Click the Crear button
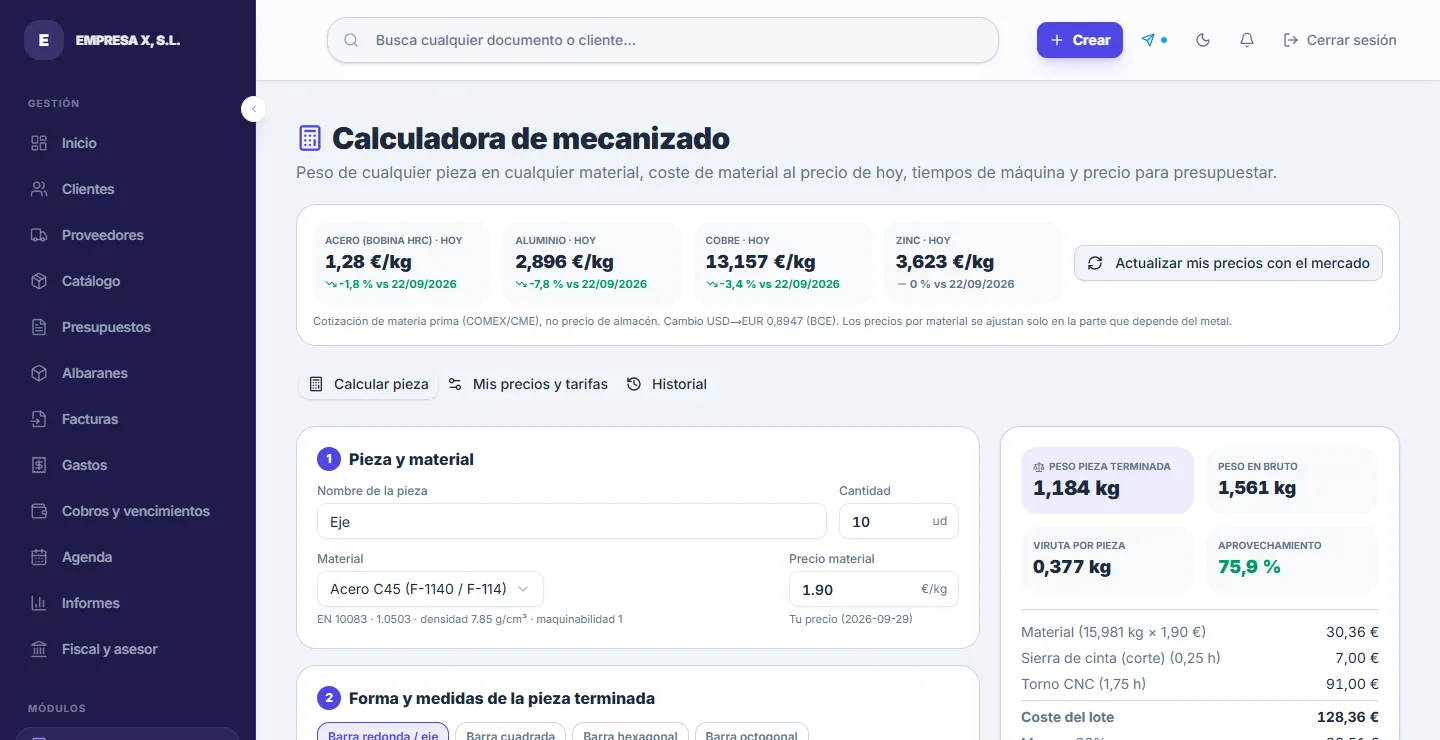Image resolution: width=1440 pixels, height=740 pixels. pyautogui.click(x=1080, y=40)
